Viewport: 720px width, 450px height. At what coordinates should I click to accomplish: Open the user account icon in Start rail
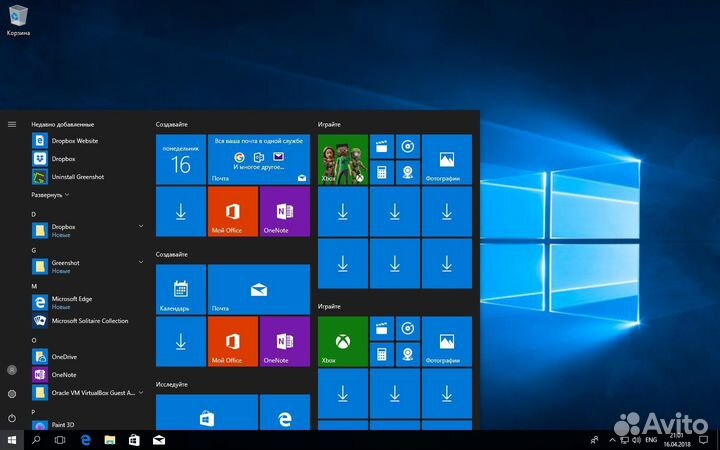pos(12,370)
